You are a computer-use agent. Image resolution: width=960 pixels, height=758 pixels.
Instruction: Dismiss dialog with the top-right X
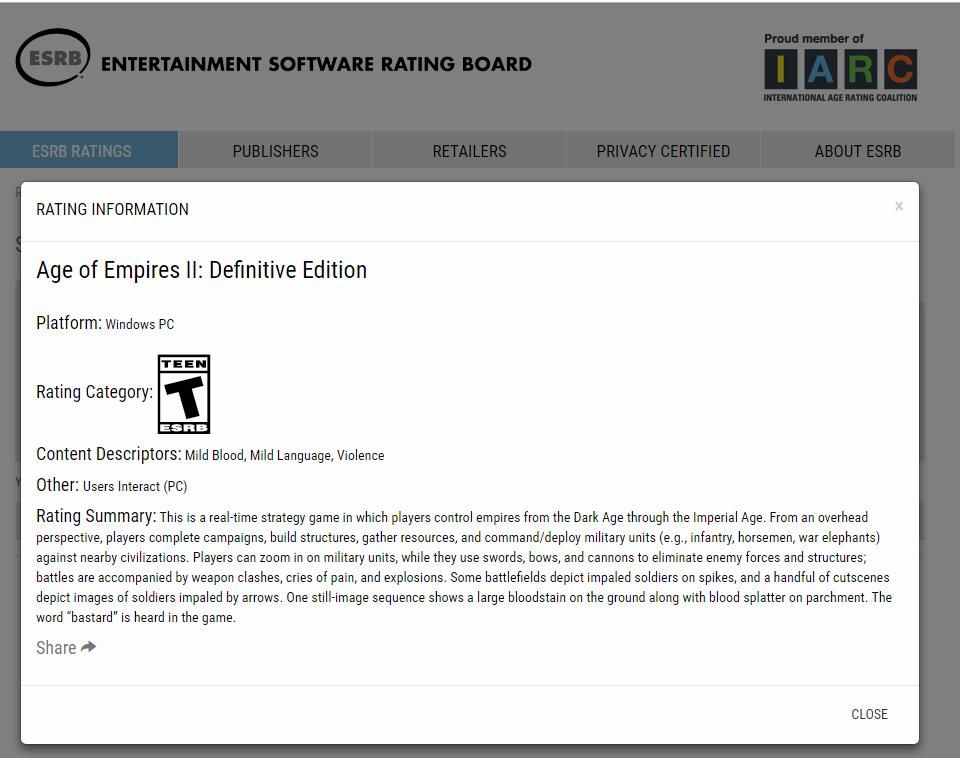898,206
